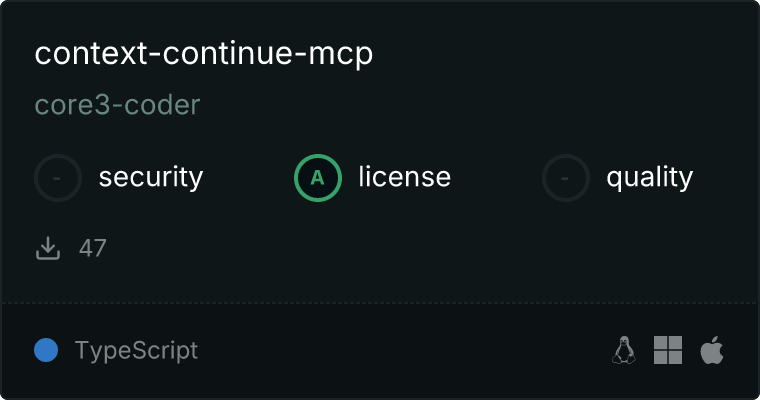This screenshot has width=760, height=400.
Task: Click the Apple macOS platform icon
Action: tap(712, 350)
